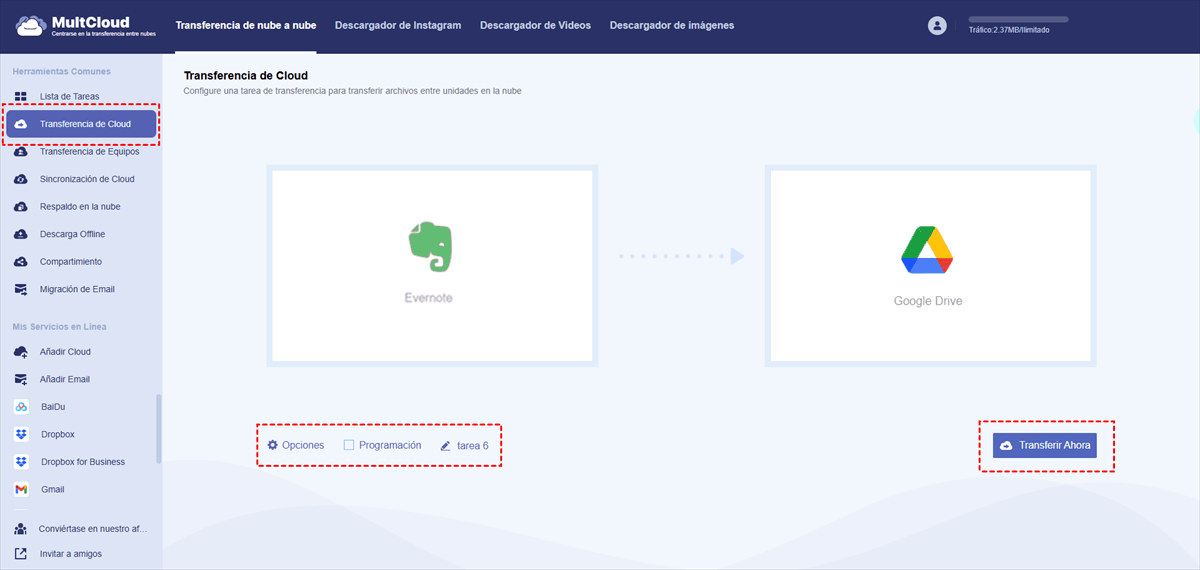This screenshot has width=1200, height=570.
Task: Click the sidebar vertical scrollbar
Action: [158, 429]
